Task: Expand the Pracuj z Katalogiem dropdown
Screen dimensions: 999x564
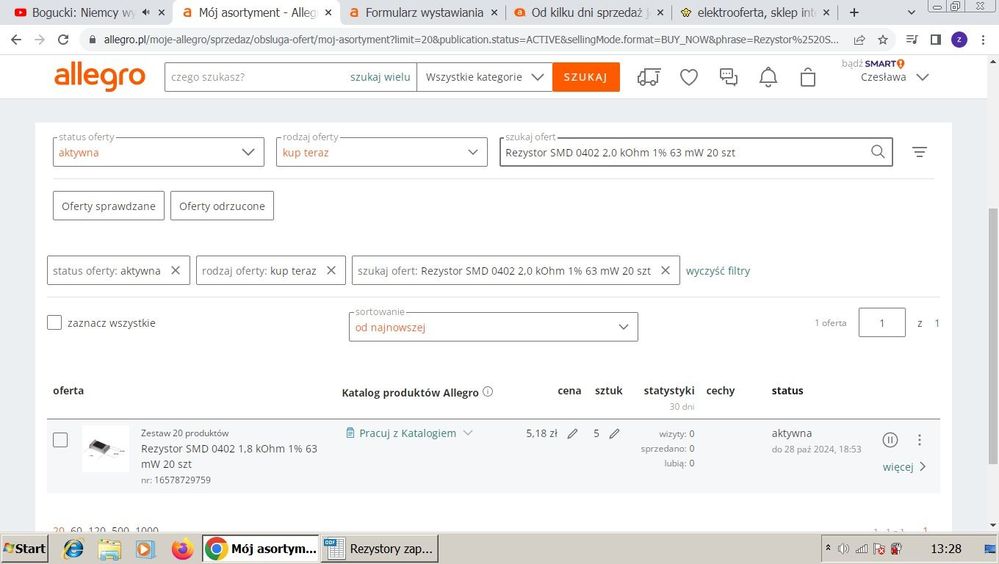Action: tap(410, 433)
